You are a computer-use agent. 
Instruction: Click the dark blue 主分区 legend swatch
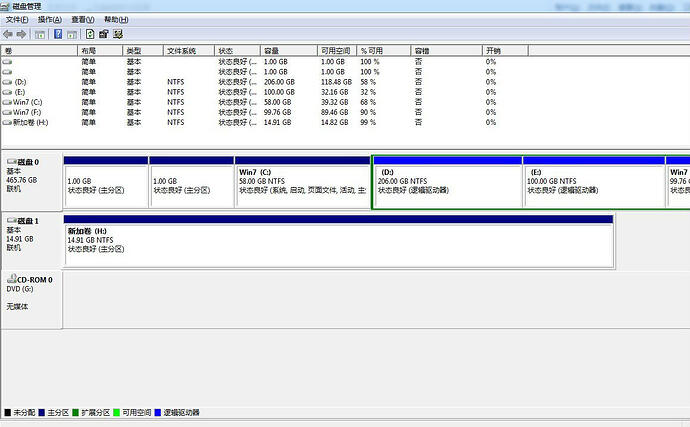(42, 412)
